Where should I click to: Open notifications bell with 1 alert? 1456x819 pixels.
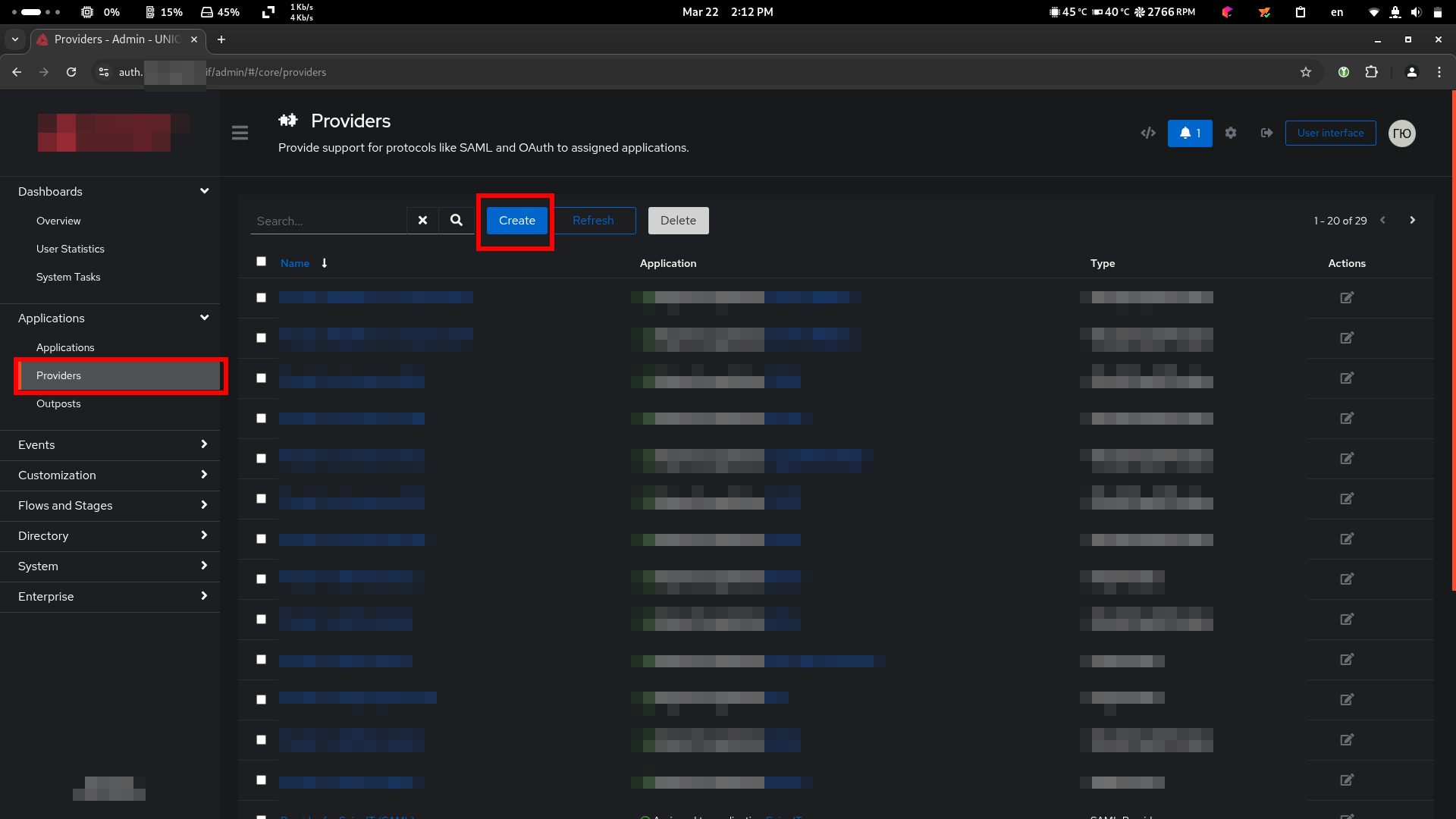(1189, 133)
